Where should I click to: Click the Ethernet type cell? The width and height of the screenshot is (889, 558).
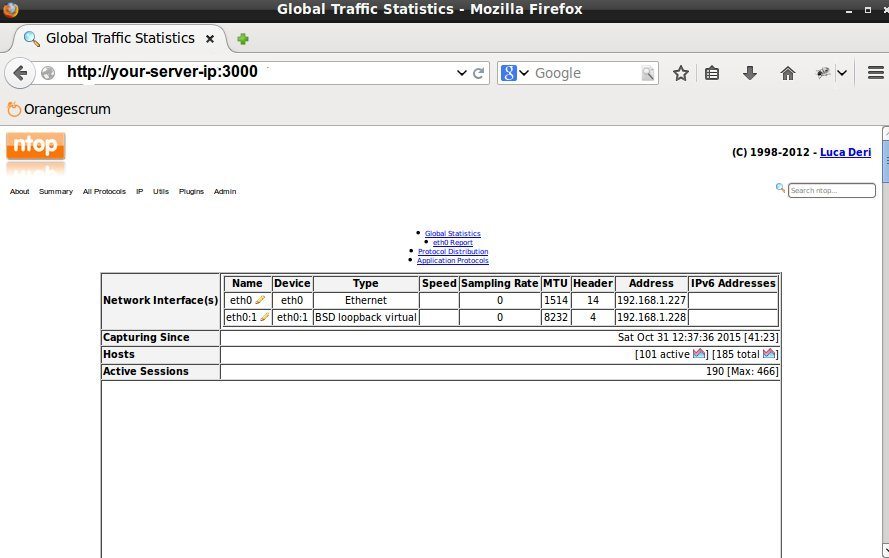tap(366, 300)
